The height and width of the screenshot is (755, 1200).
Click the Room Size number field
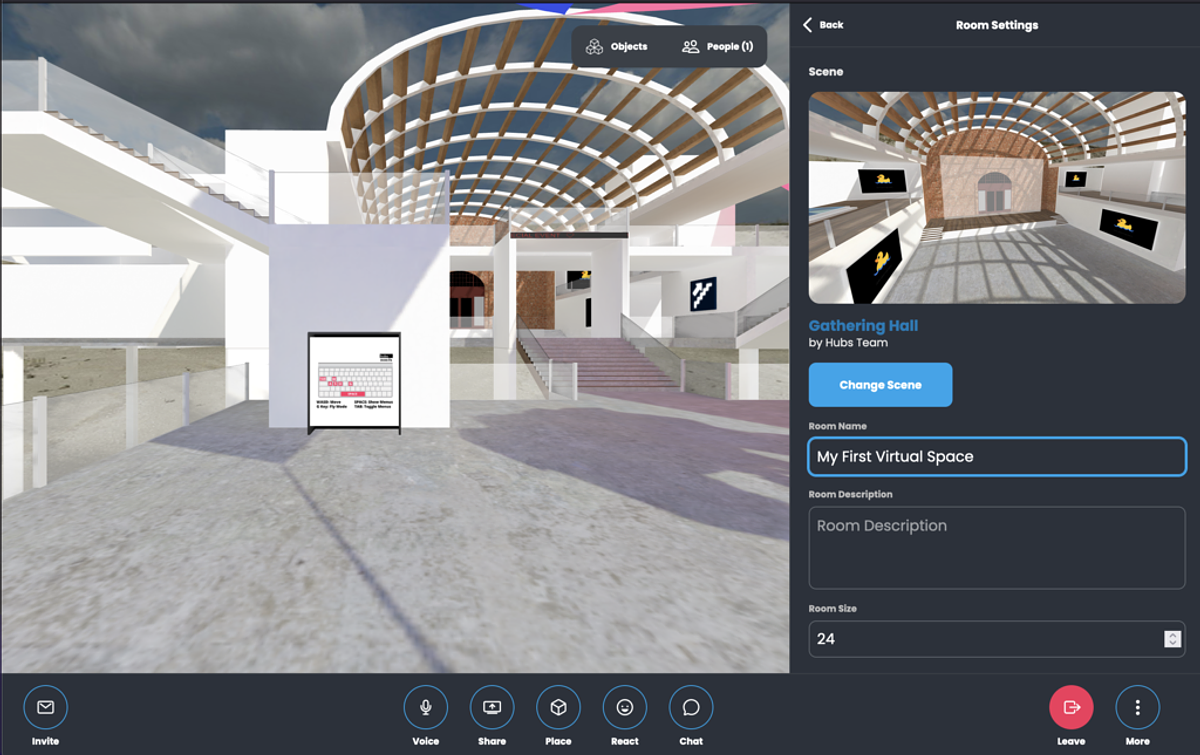point(980,639)
